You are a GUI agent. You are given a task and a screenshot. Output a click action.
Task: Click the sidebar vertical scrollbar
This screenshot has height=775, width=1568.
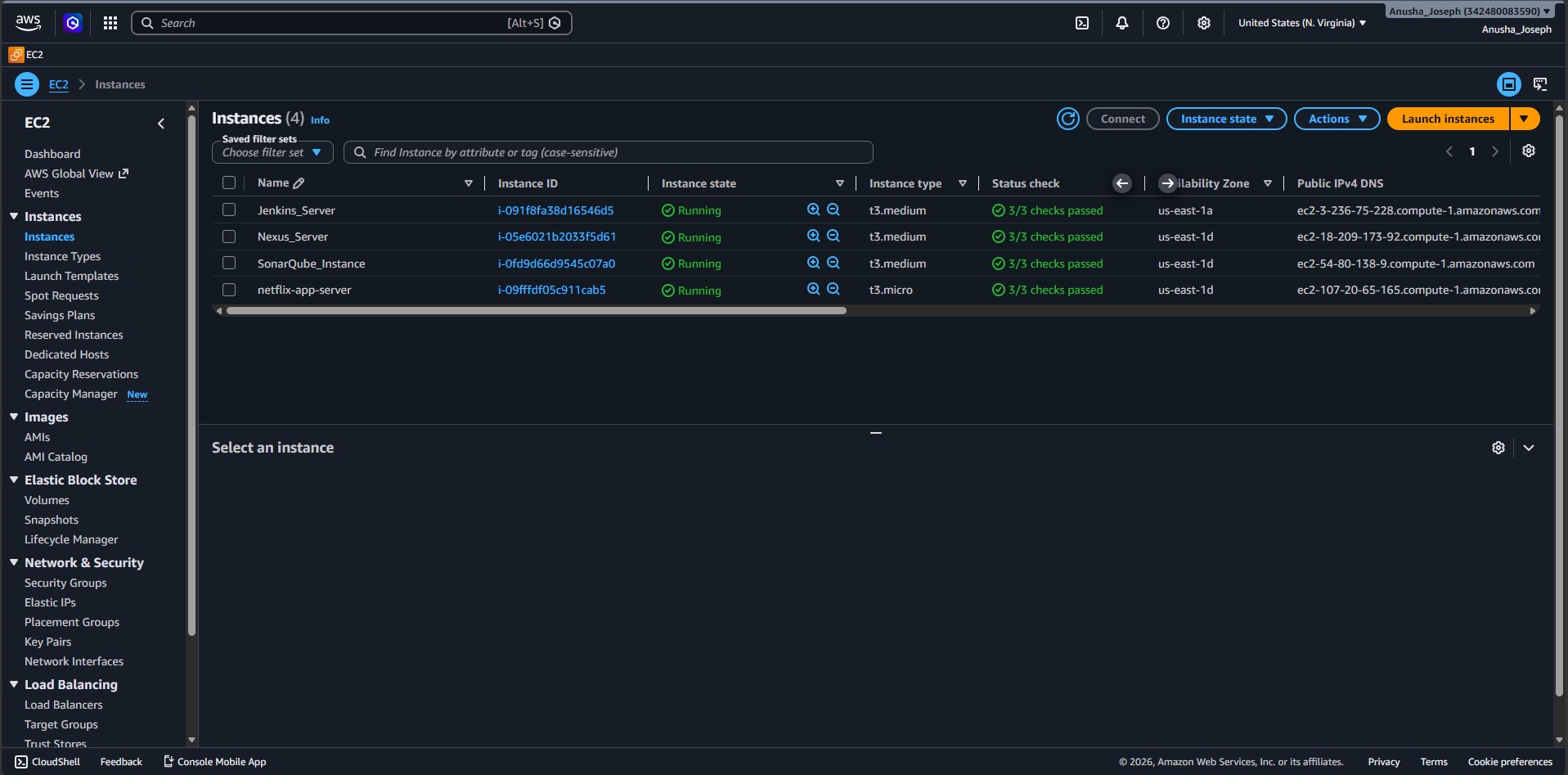[191, 375]
